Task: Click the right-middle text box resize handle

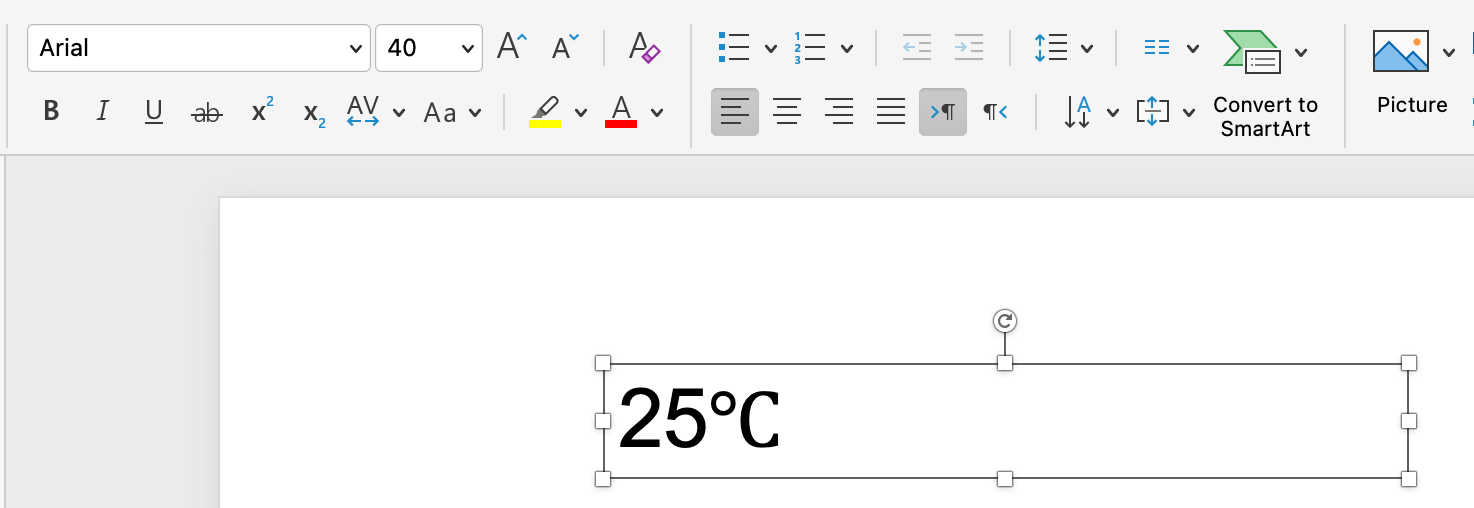Action: coord(1409,421)
